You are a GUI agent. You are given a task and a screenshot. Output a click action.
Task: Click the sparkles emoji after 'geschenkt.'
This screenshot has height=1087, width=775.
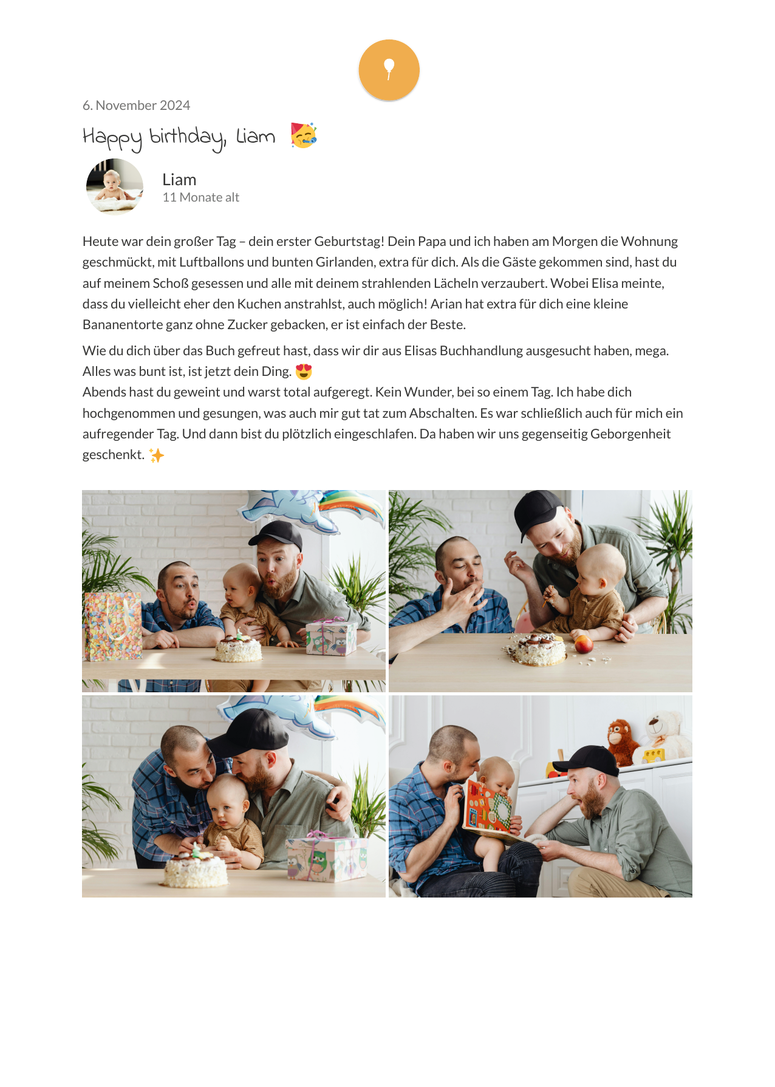click(157, 455)
